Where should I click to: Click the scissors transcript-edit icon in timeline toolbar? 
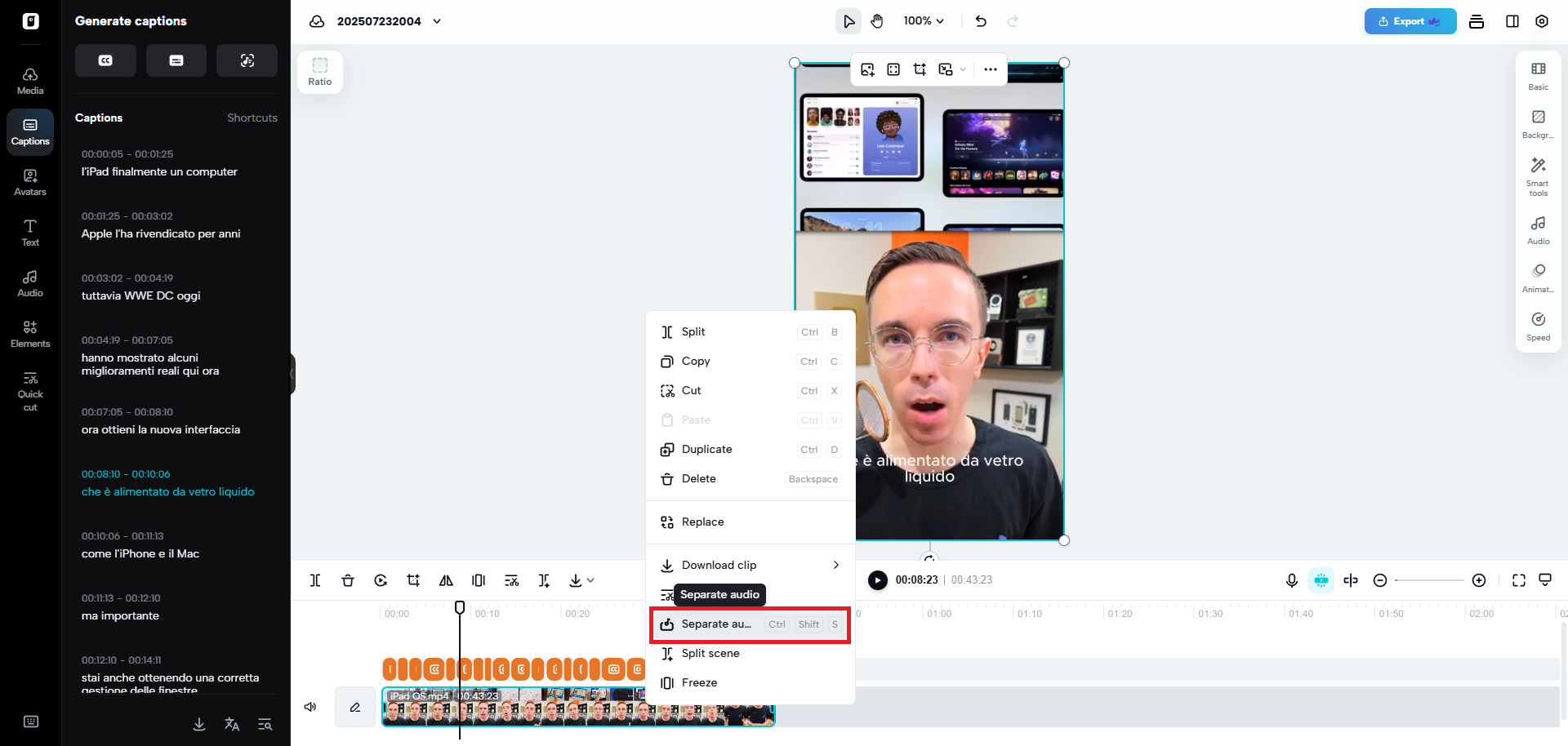[x=511, y=580]
